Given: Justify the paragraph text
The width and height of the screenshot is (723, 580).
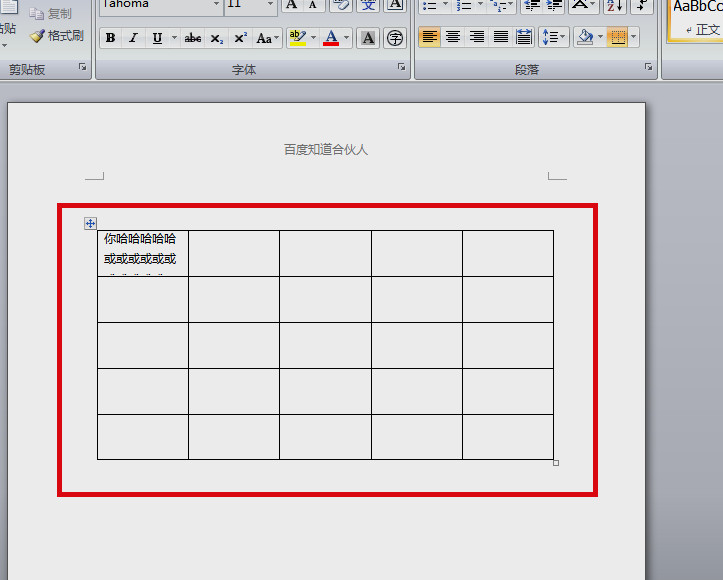Looking at the screenshot, I should click(501, 37).
